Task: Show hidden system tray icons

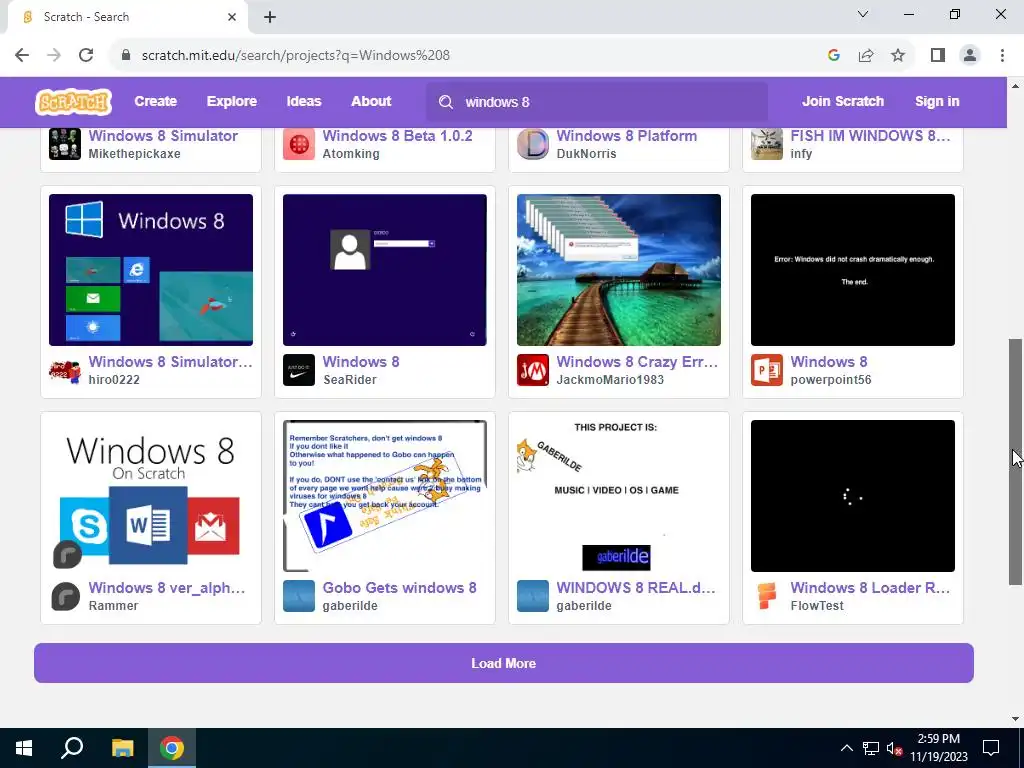Action: (846, 748)
